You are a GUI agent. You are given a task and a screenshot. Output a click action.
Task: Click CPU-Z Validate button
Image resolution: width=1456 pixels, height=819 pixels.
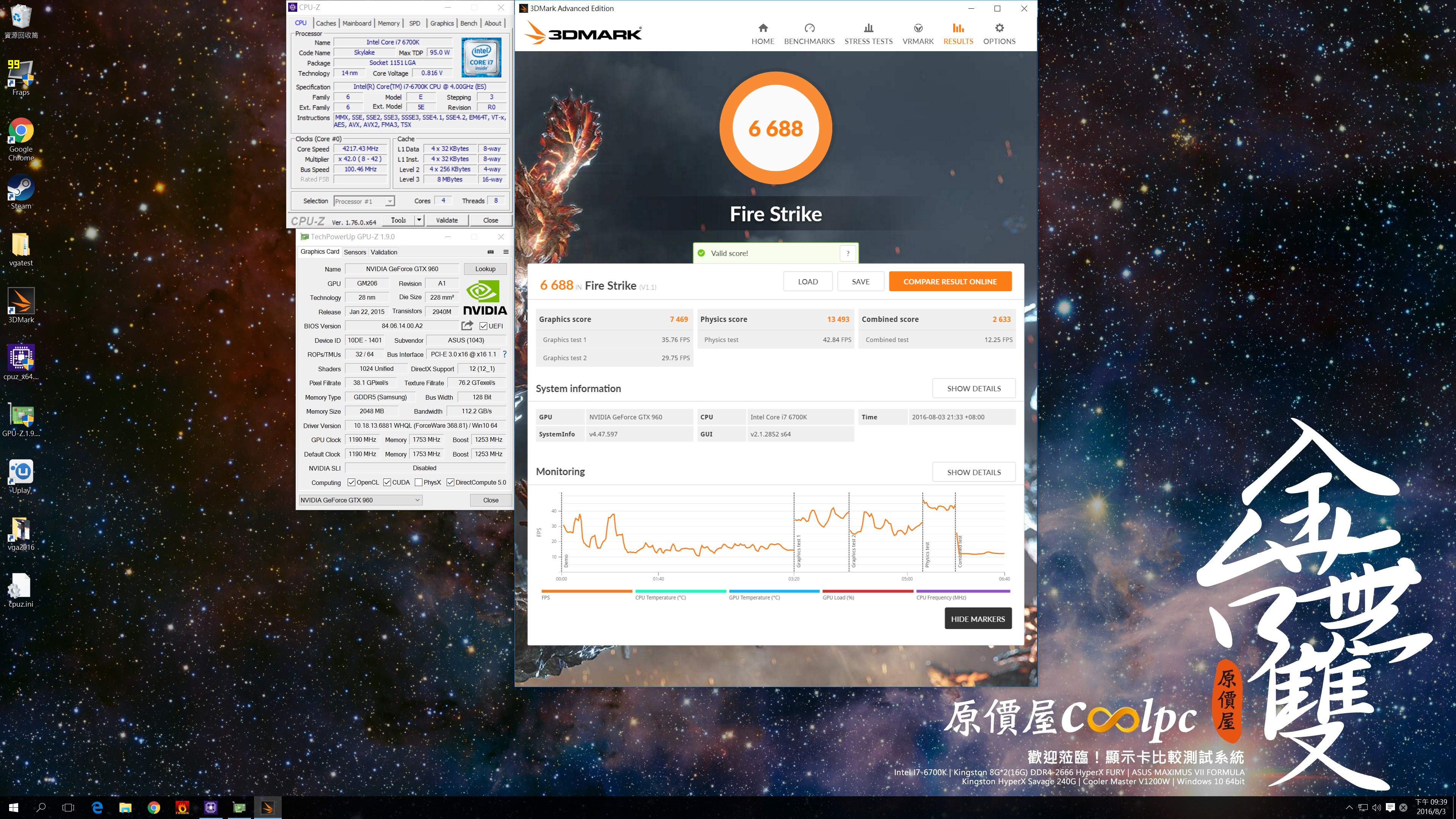tap(447, 220)
